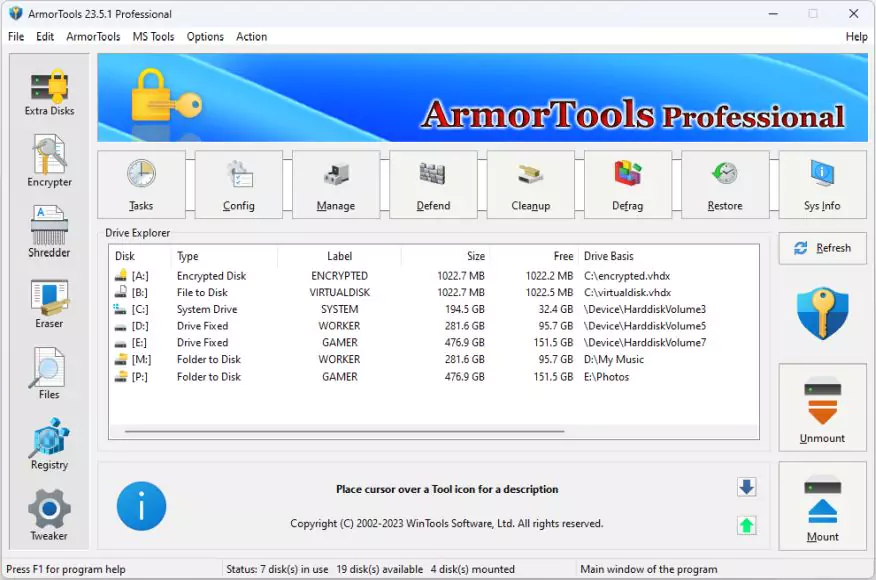Viewport: 876px width, 580px height.
Task: Open the Eraser tool
Action: point(49,304)
